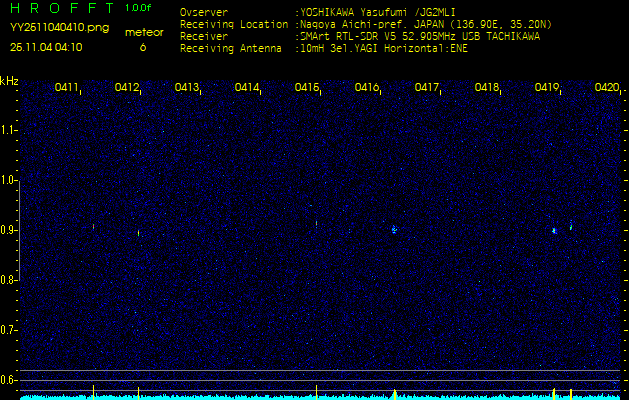629x400 pixels.
Task: Select the 0.7 frequency axis label
Action: [9, 329]
